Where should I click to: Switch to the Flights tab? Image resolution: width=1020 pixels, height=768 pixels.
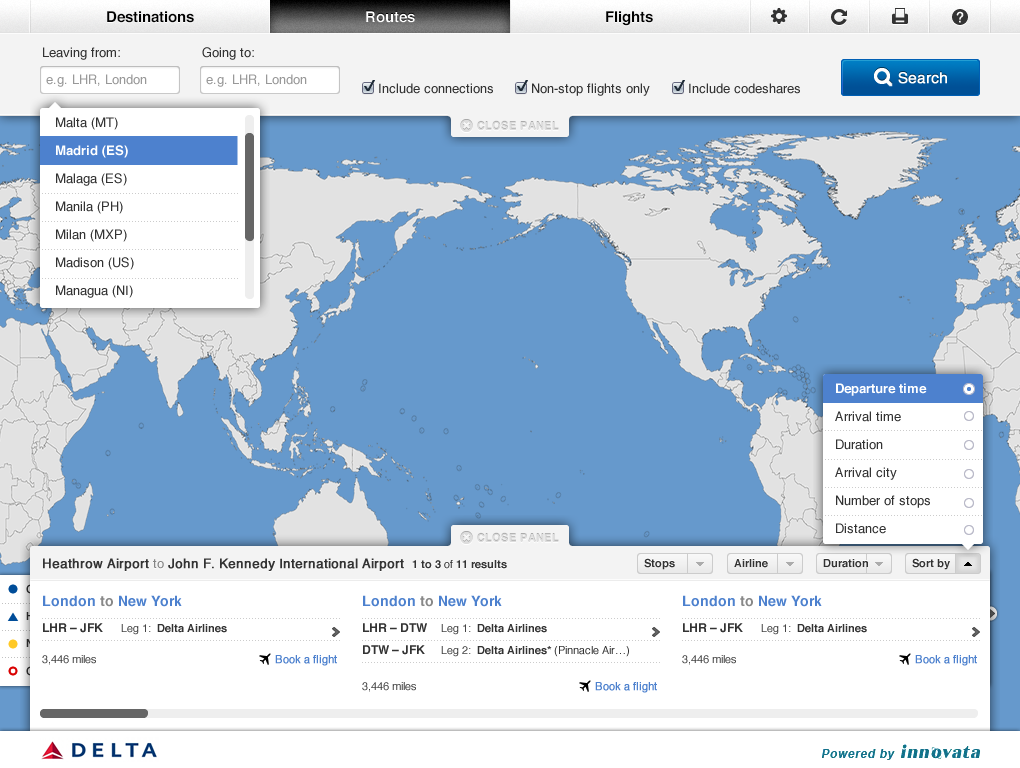(629, 17)
